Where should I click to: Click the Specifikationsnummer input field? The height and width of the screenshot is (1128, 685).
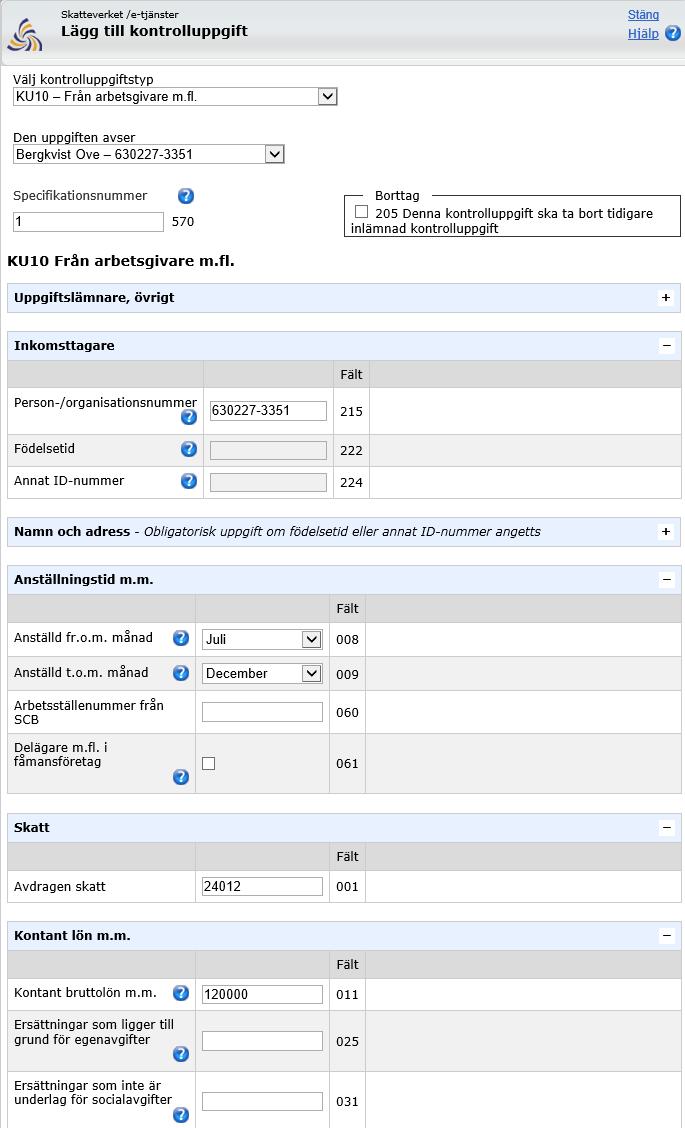click(89, 222)
